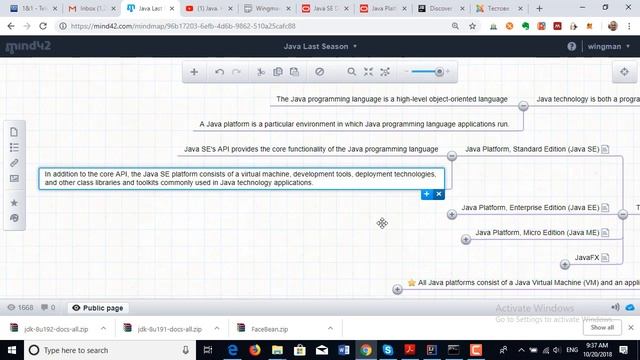Screen dimensions: 640x360
Task: Collapse the platform editions parent node
Action: [623, 214]
